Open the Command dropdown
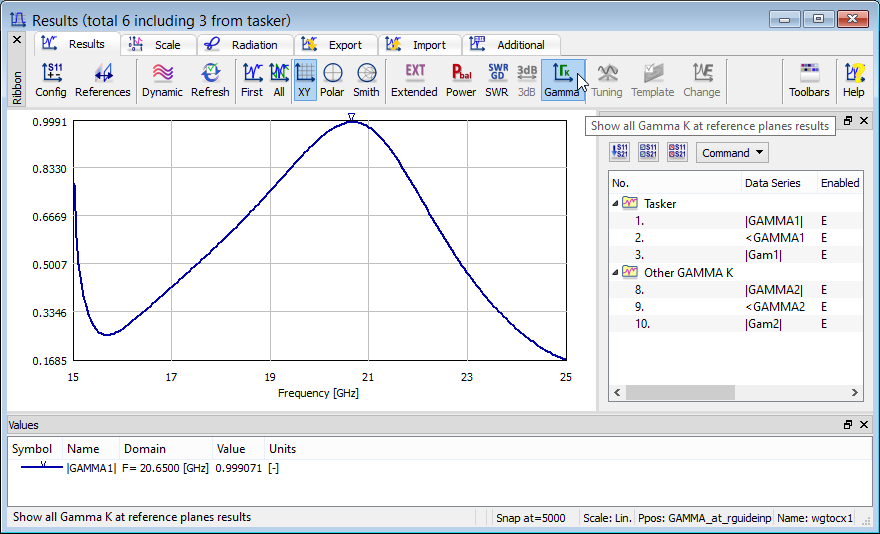 coord(732,153)
